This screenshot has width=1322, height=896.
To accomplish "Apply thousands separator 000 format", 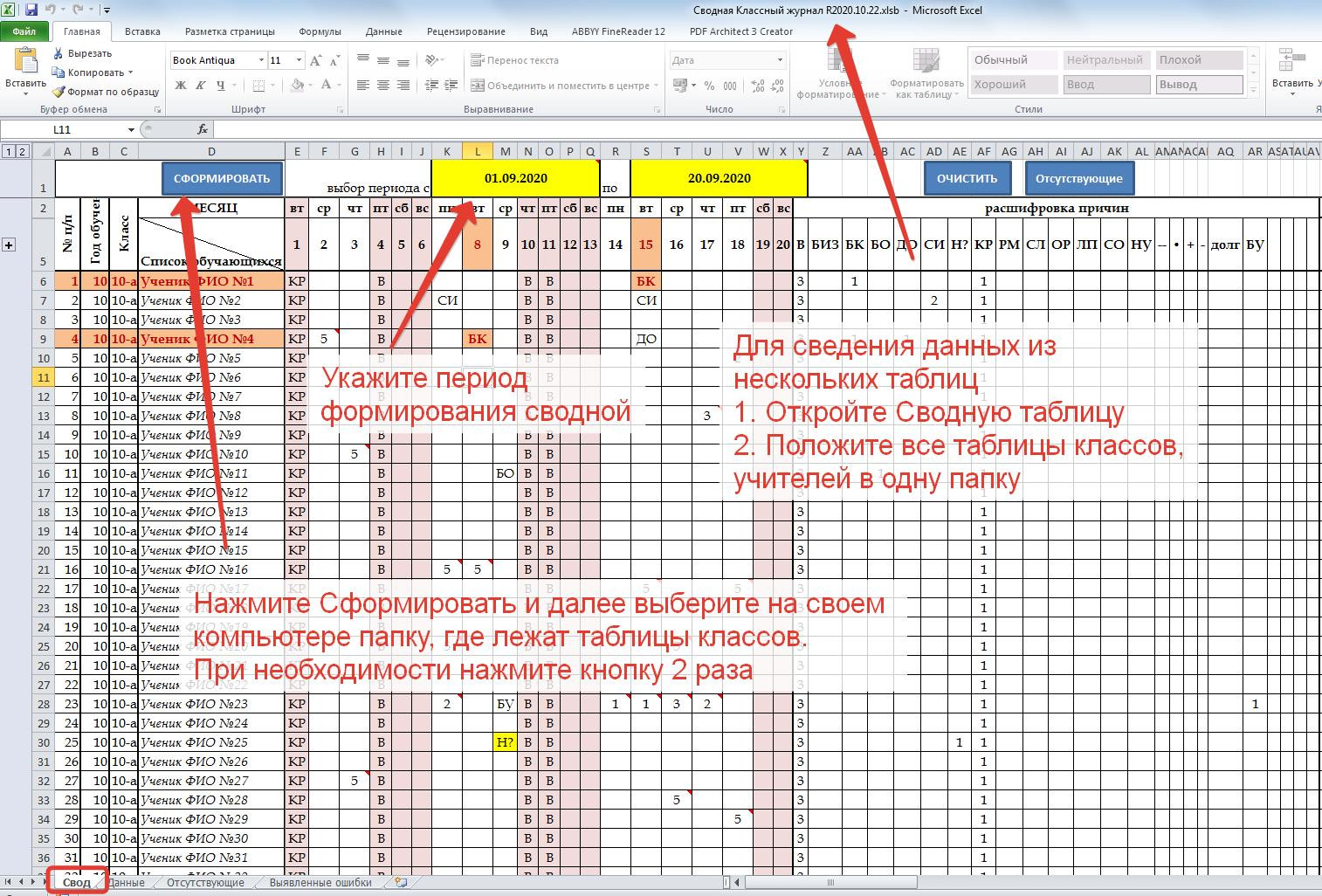I will point(730,85).
